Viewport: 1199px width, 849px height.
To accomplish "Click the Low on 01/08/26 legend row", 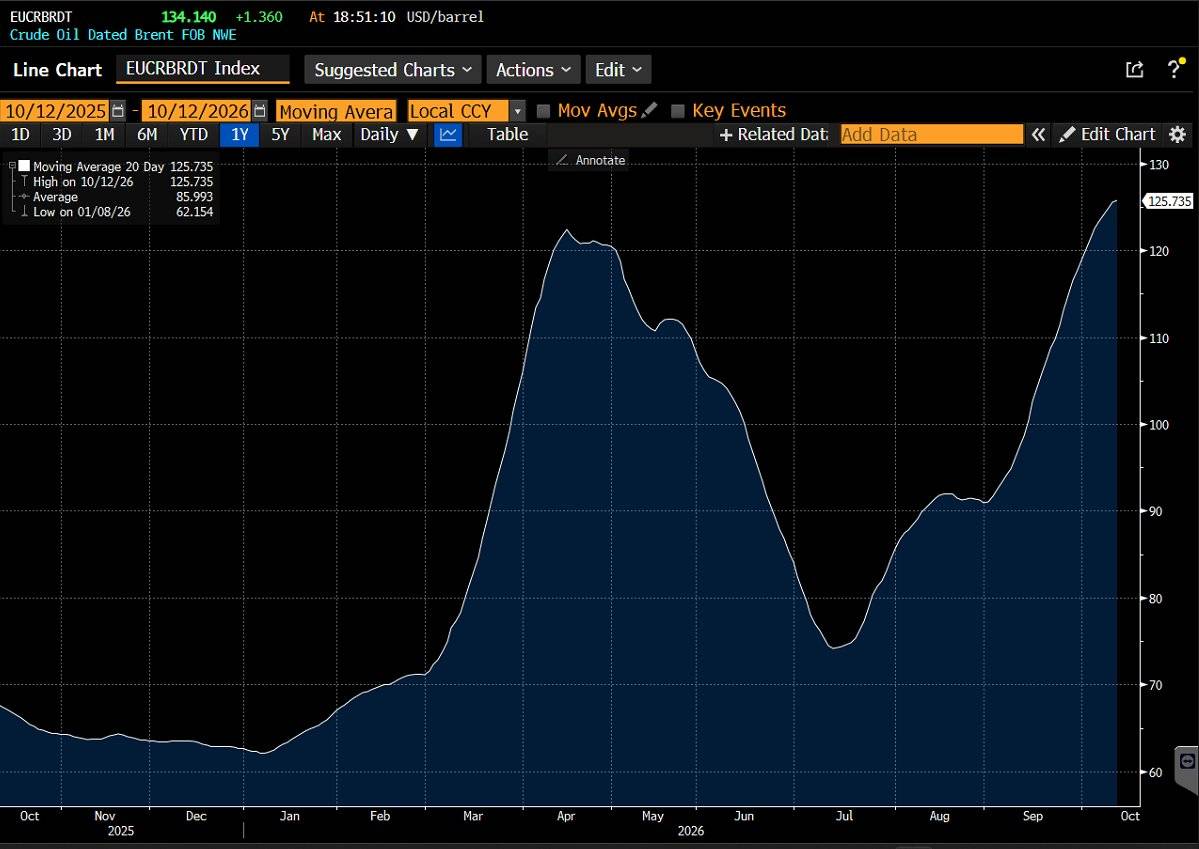I will click(116, 212).
